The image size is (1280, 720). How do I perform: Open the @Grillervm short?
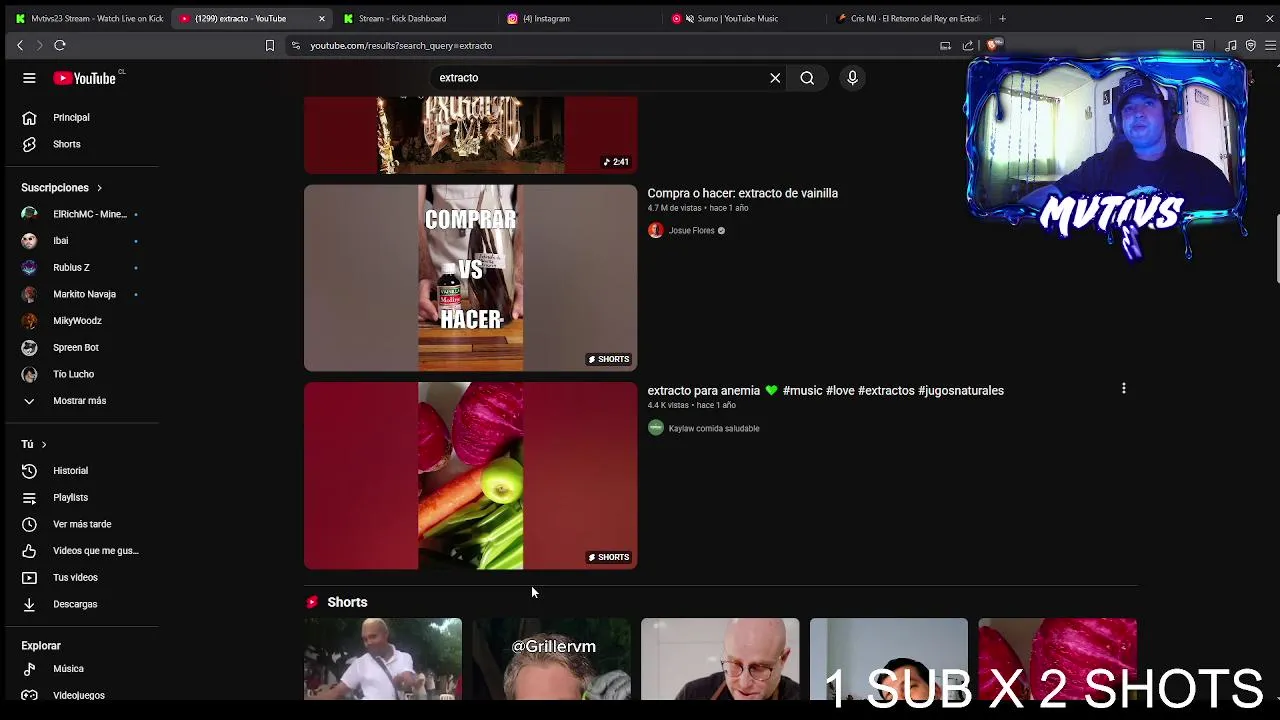point(552,659)
